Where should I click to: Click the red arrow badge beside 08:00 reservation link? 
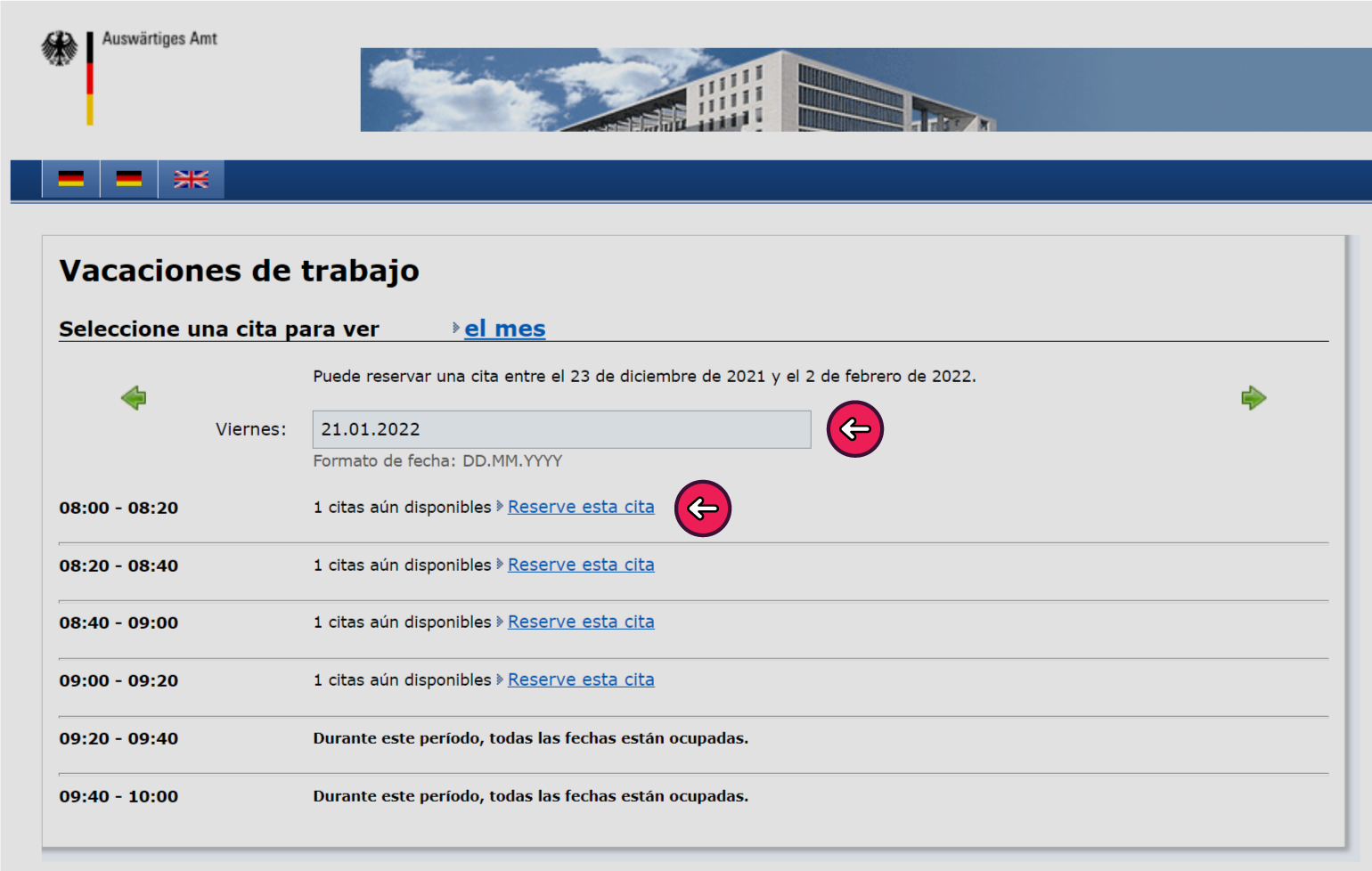702,509
